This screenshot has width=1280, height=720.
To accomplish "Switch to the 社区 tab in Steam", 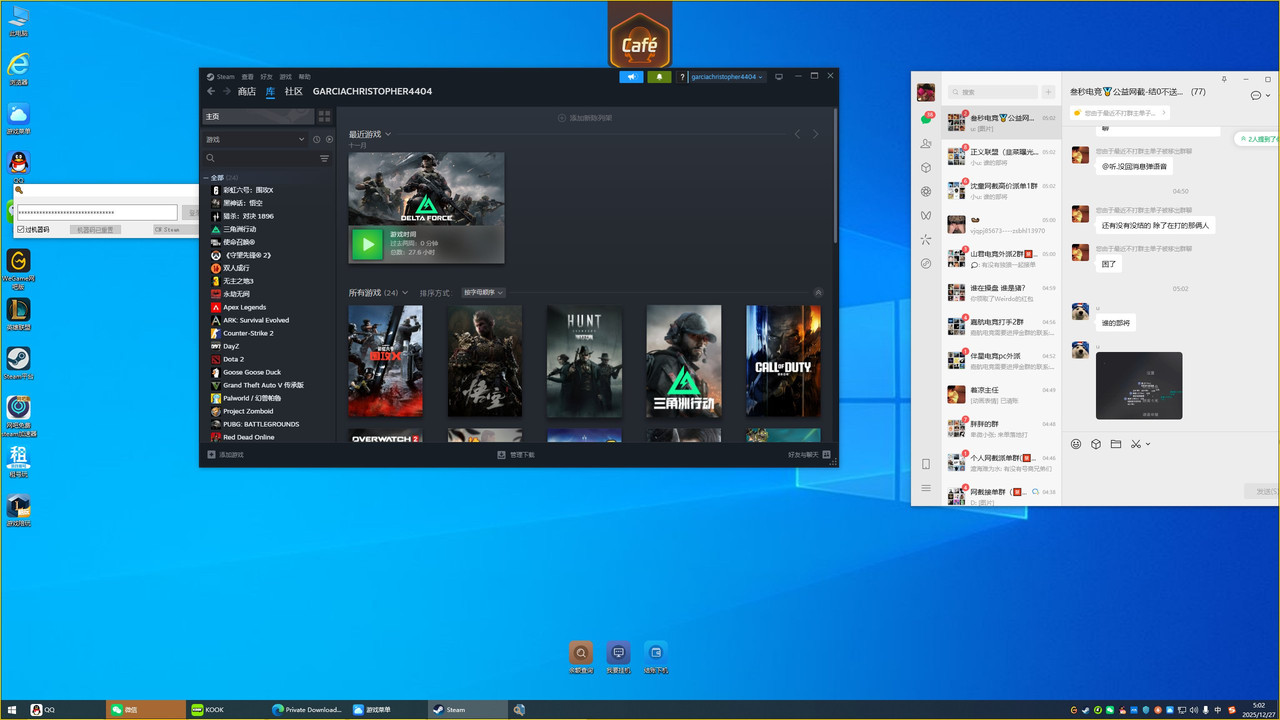I will coord(293,91).
